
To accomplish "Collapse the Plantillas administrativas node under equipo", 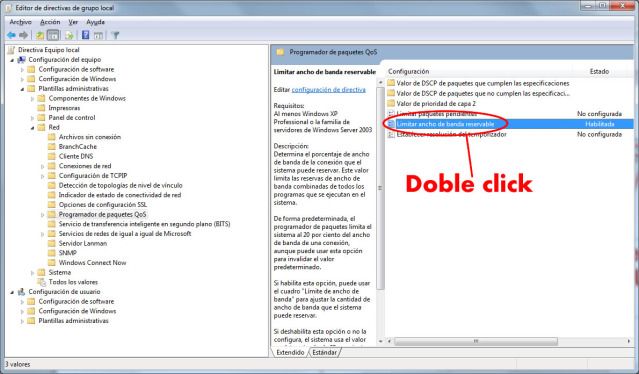I will point(22,89).
